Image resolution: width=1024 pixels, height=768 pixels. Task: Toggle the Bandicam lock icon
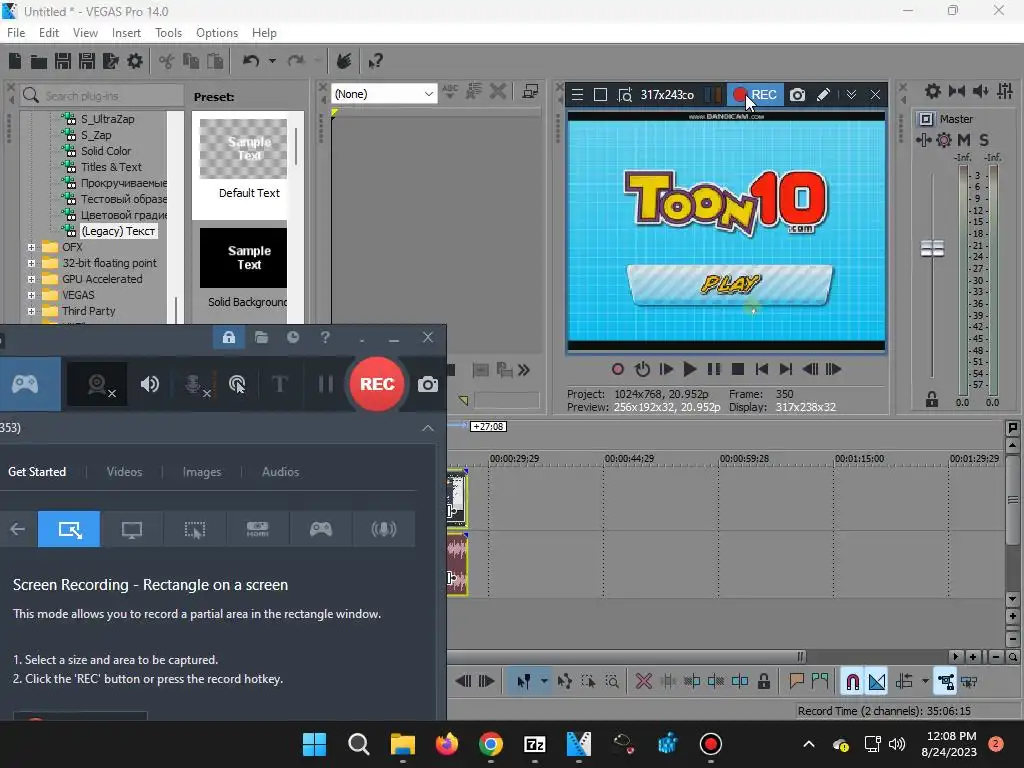click(229, 337)
